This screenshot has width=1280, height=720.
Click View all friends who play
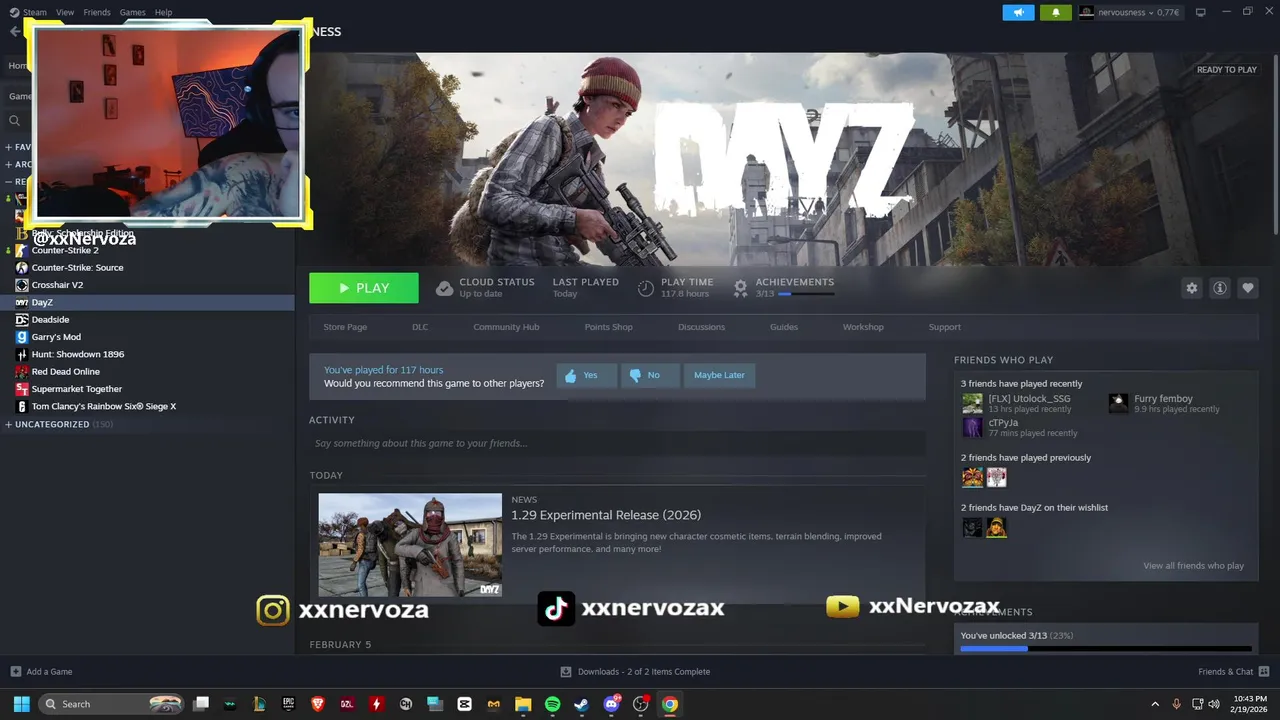point(1193,566)
